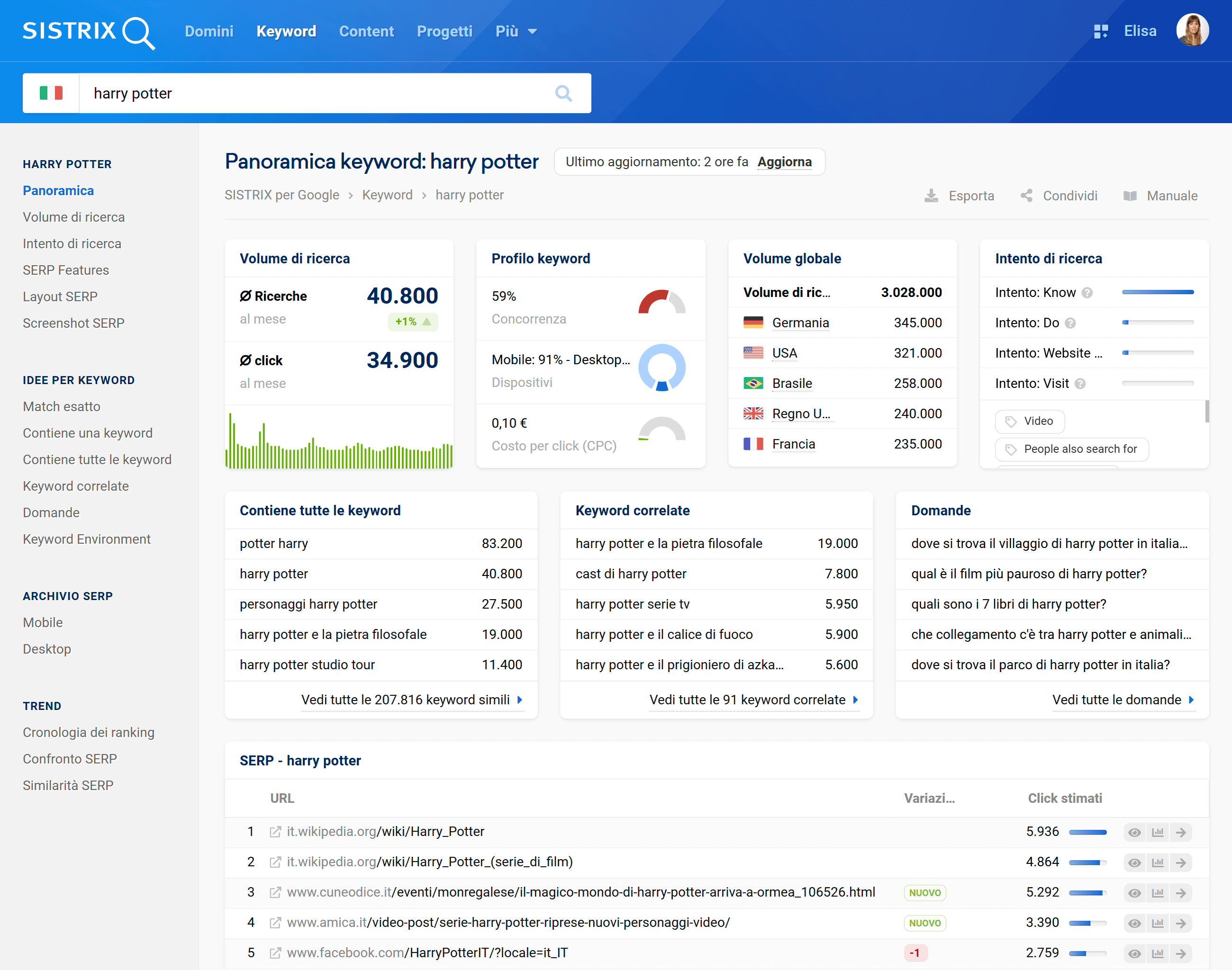Viewport: 1232px width, 970px height.
Task: Click the +1% trend indicator badge
Action: (413, 322)
